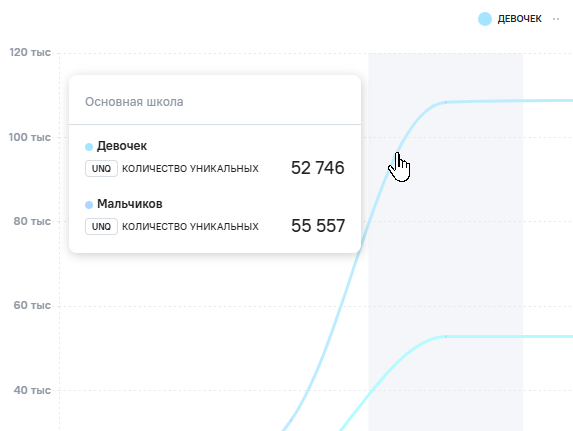
Task: Click the 100 тыс axis label
Action: coord(30,137)
